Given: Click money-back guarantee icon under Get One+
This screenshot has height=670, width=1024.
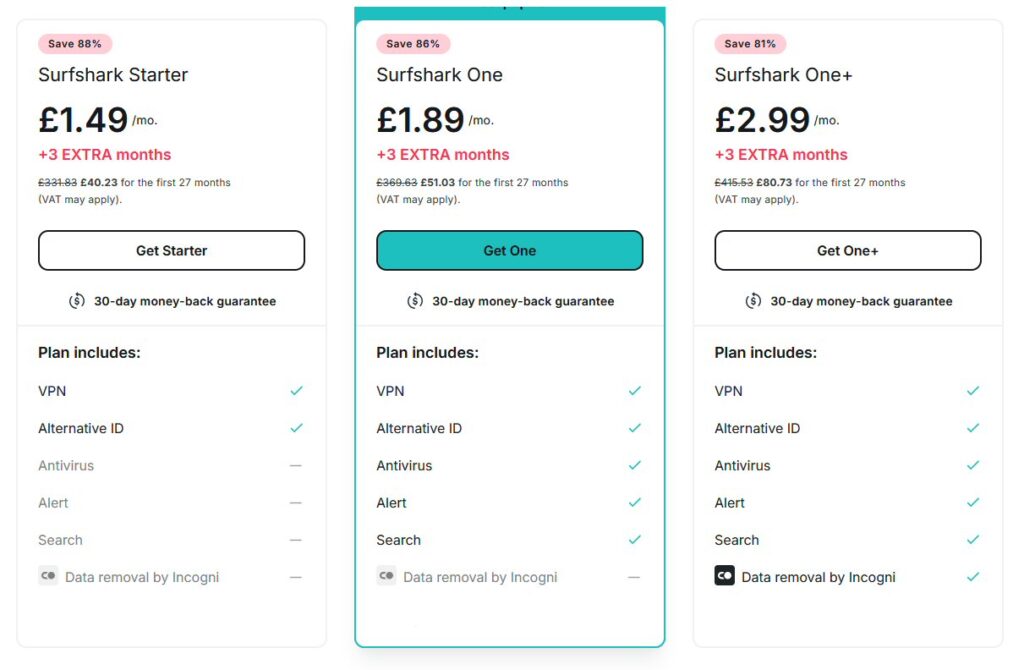Looking at the screenshot, I should point(754,301).
